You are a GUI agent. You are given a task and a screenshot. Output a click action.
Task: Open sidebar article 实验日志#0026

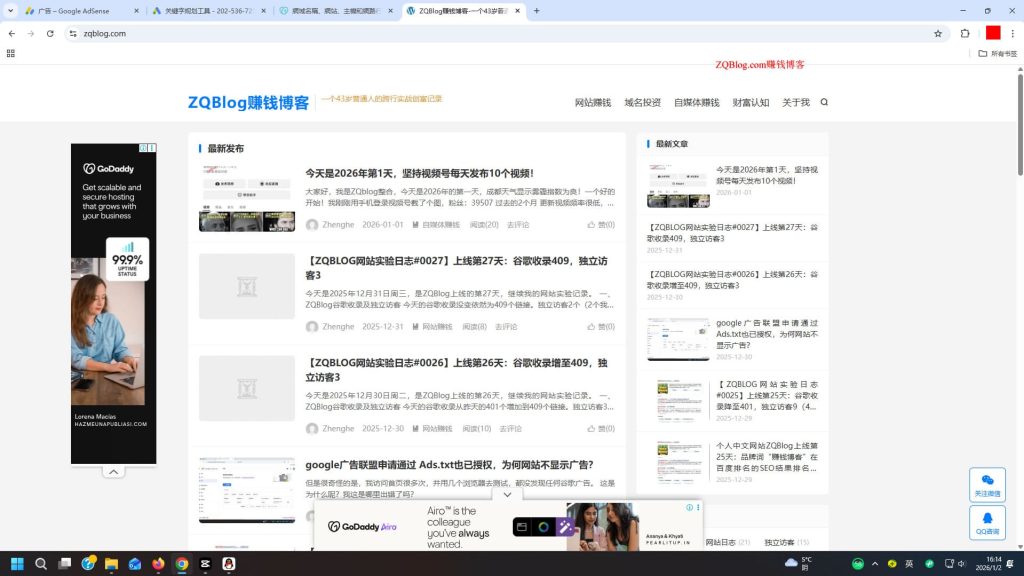(x=732, y=280)
